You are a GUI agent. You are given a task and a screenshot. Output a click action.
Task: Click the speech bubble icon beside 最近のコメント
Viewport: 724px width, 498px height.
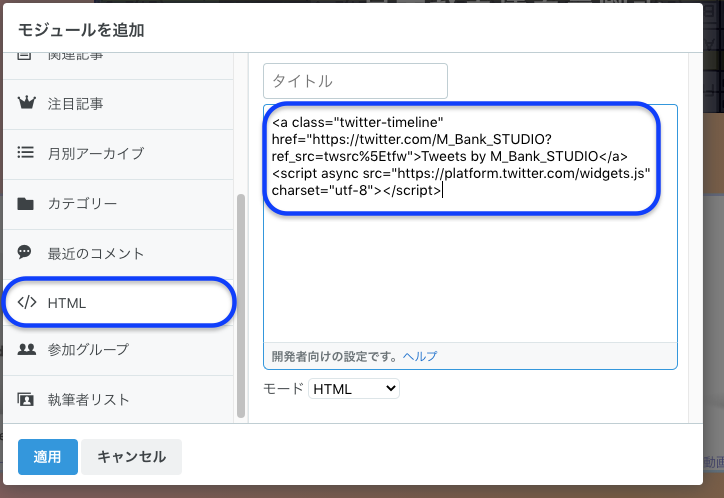point(24,252)
